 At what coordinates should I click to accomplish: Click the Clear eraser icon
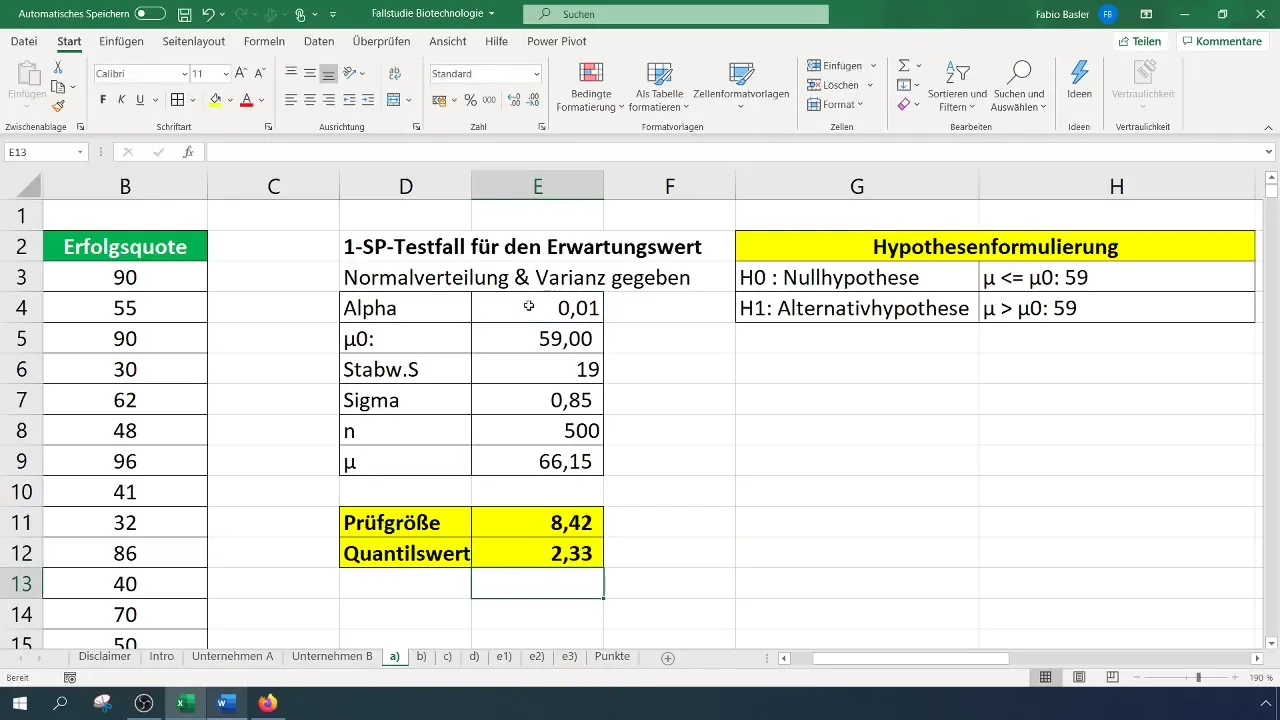point(903,104)
